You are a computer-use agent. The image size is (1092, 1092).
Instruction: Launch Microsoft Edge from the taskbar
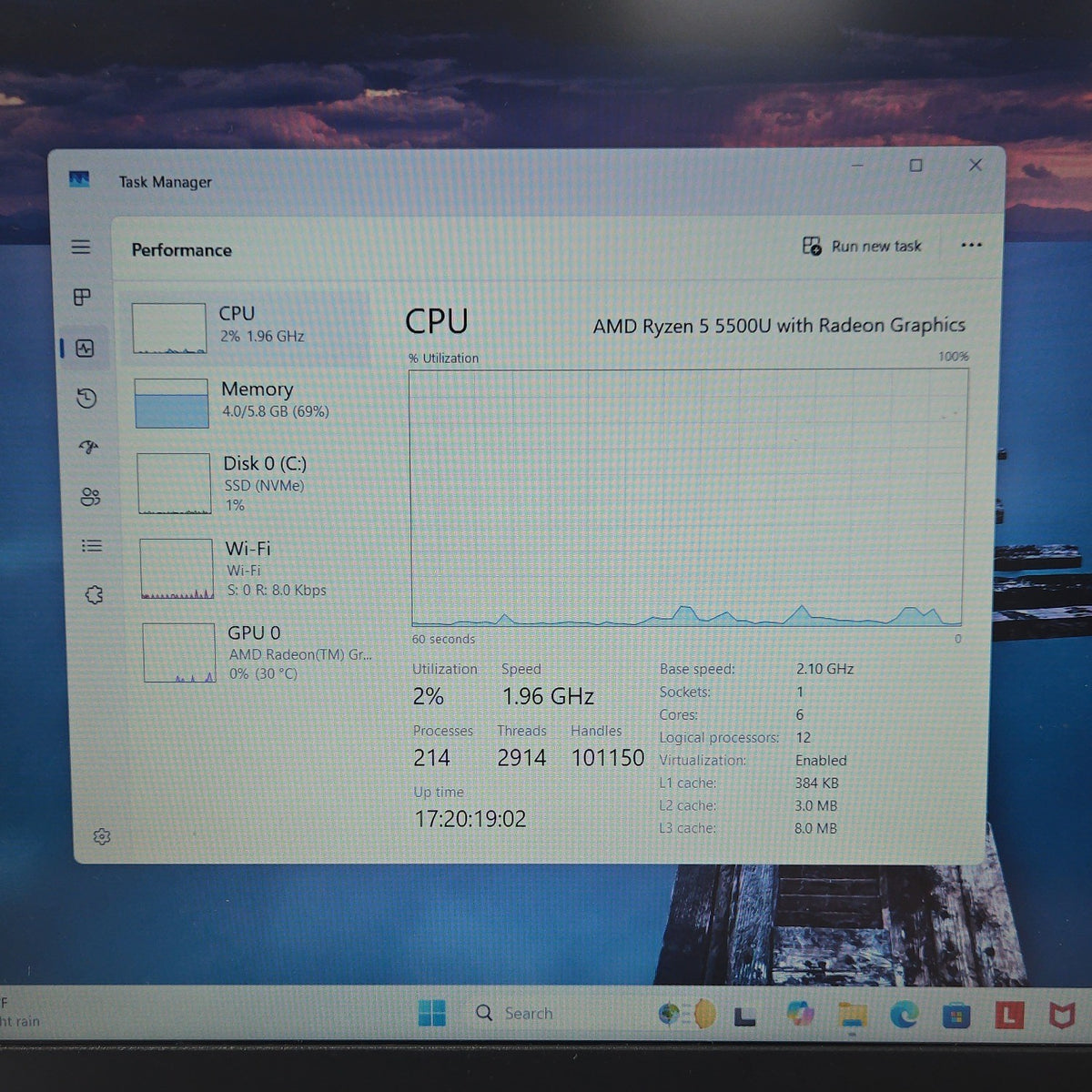pyautogui.click(x=904, y=1014)
